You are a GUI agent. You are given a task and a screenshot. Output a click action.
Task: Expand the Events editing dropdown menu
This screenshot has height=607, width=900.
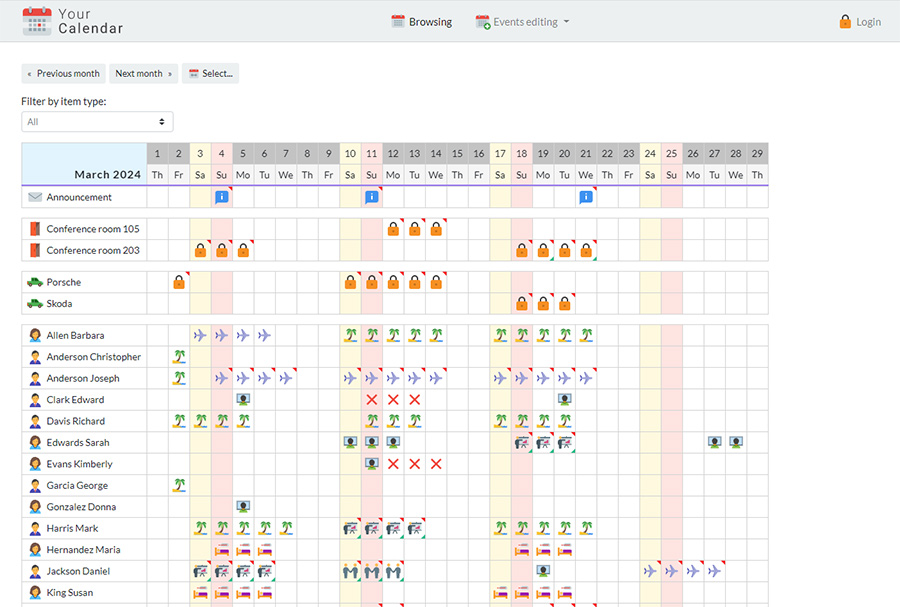point(522,22)
